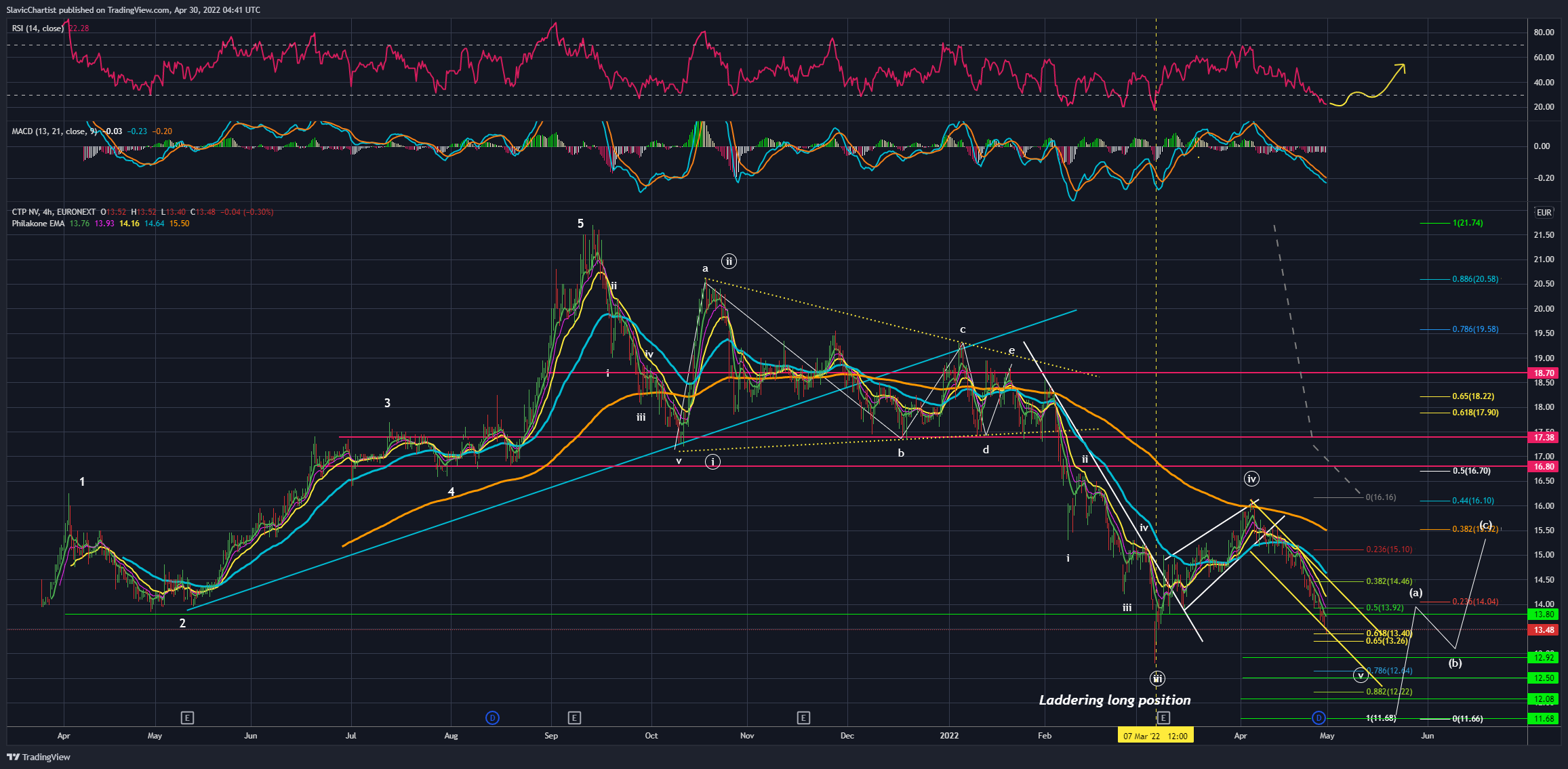Click the circled iv wave label
This screenshot has height=769, width=1568.
[x=1251, y=479]
